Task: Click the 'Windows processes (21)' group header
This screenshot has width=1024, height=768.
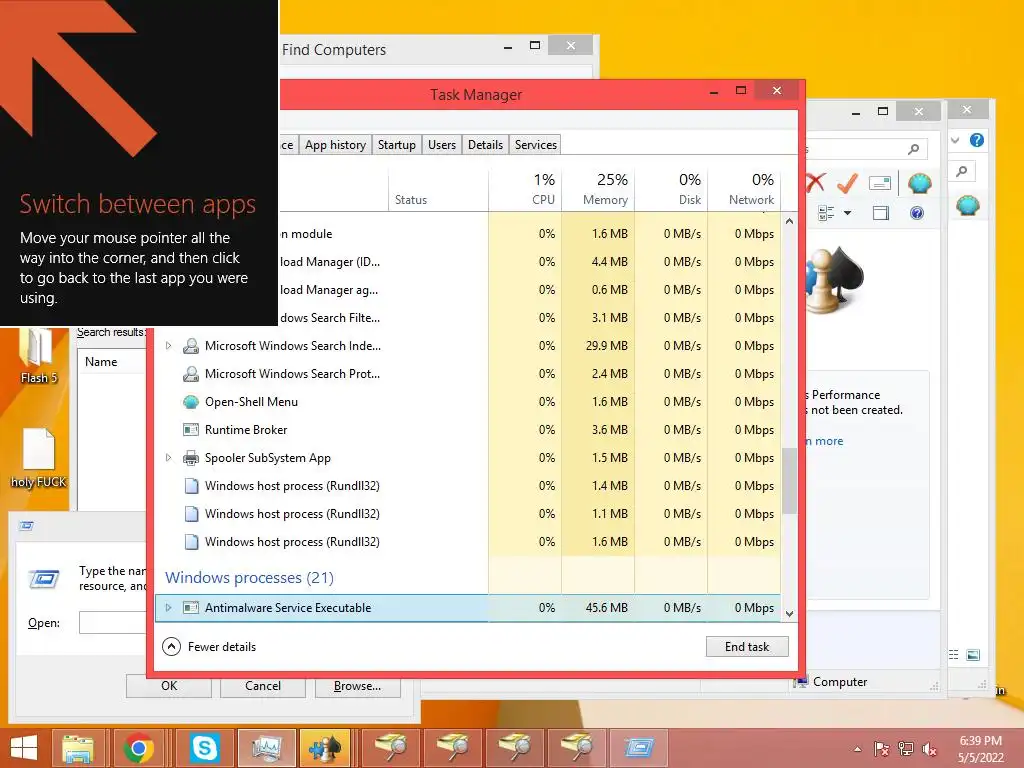Action: [x=249, y=577]
